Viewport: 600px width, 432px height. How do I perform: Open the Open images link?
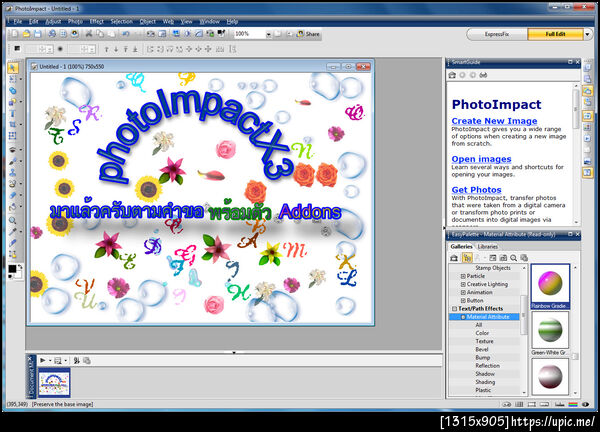point(481,159)
